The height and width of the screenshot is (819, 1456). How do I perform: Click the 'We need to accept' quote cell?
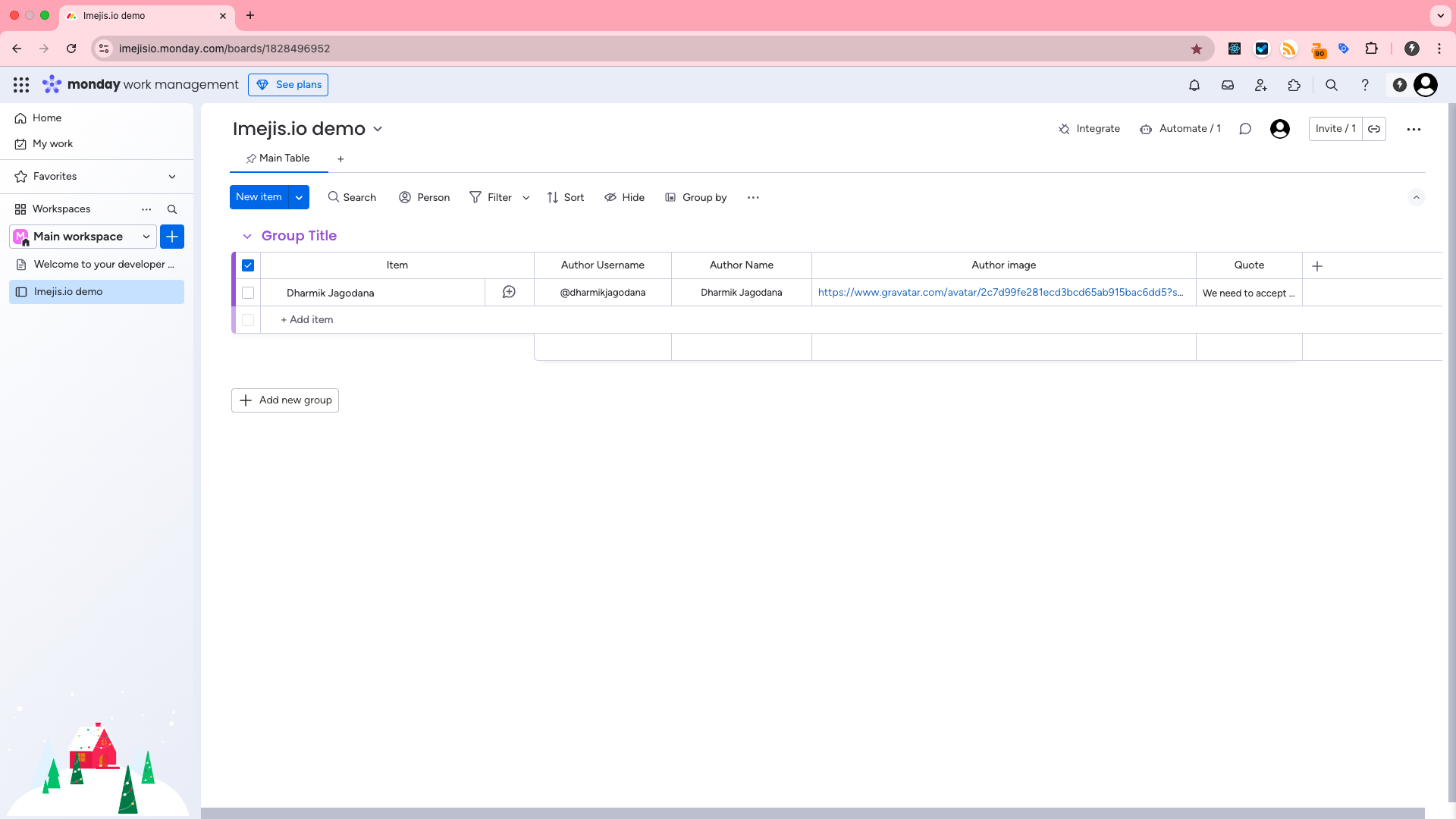point(1249,293)
